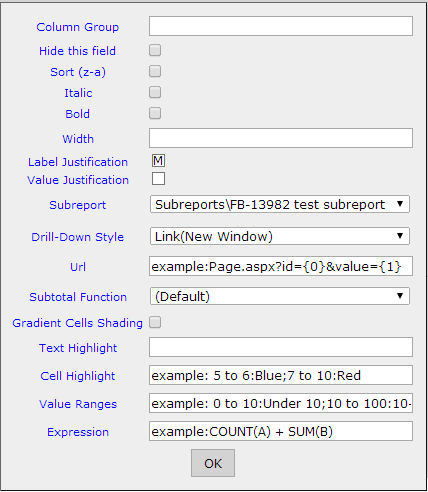The height and width of the screenshot is (492, 428).
Task: Click the Width input field
Action: coord(281,138)
